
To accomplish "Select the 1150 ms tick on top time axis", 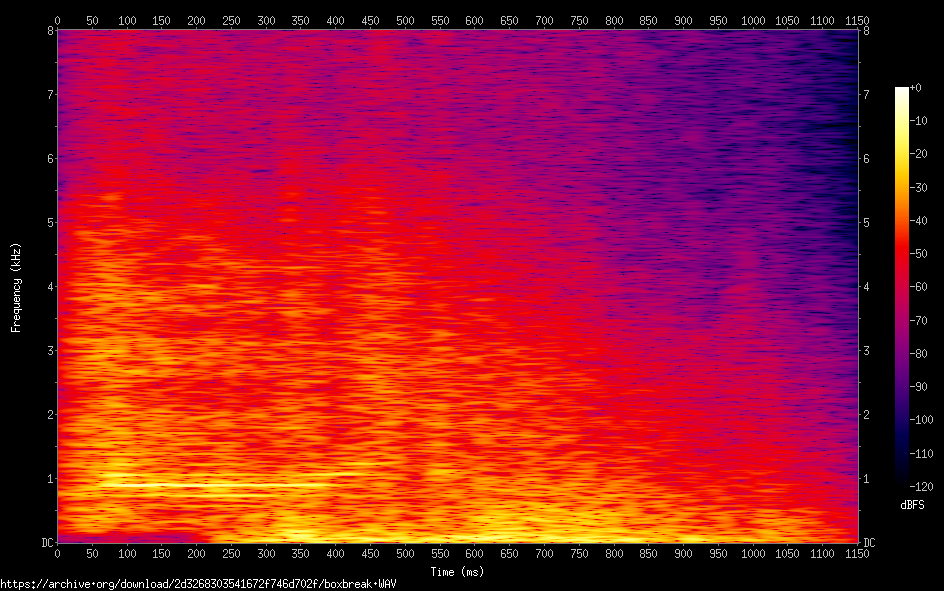I will [x=857, y=19].
